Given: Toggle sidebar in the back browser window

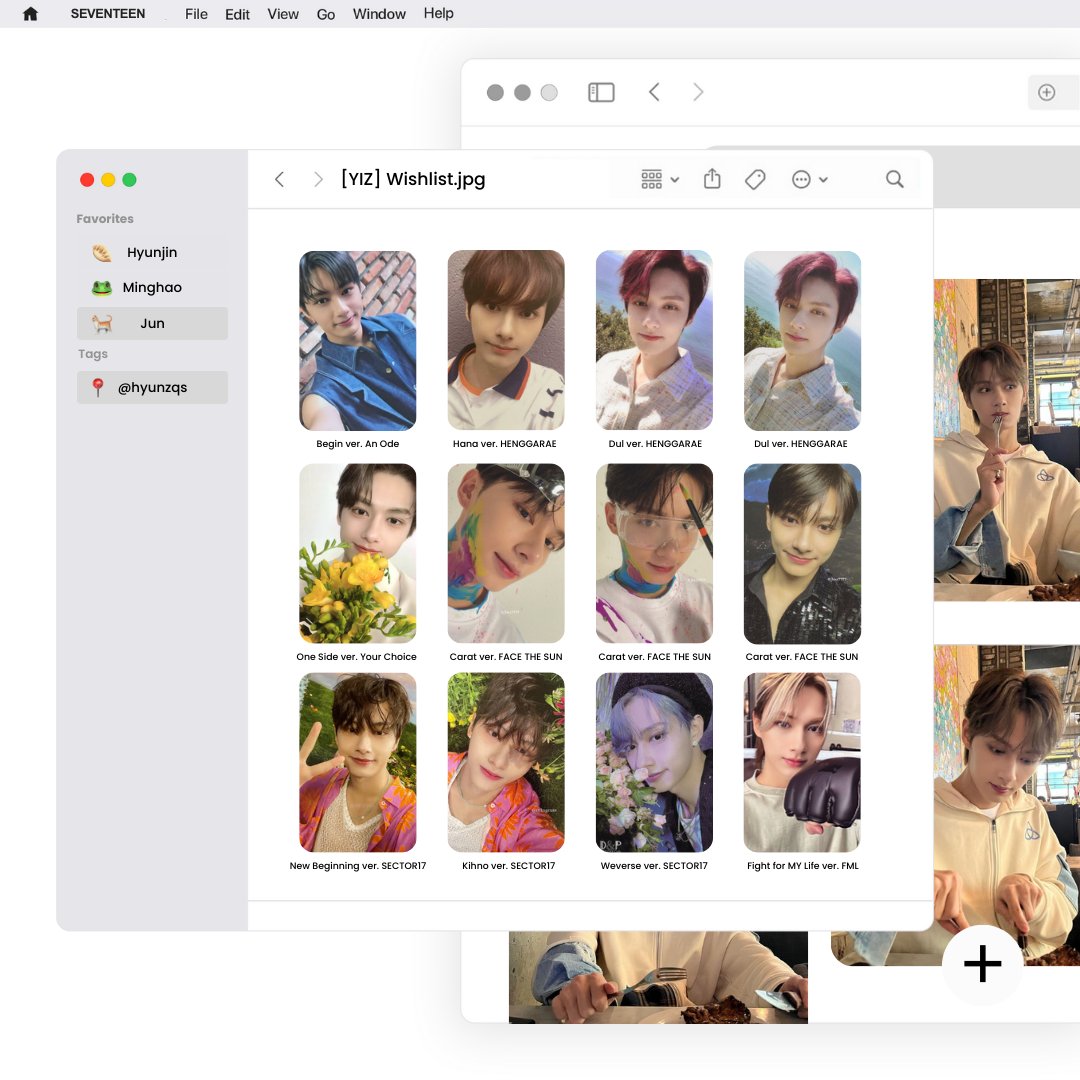Looking at the screenshot, I should [x=601, y=92].
